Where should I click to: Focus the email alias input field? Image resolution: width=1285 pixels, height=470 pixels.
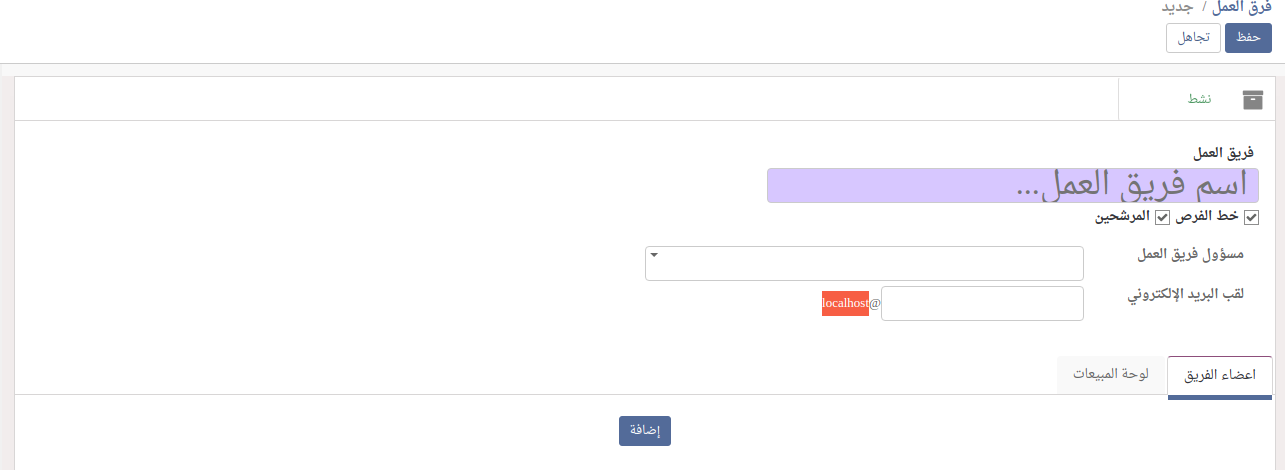pyautogui.click(x=981, y=303)
